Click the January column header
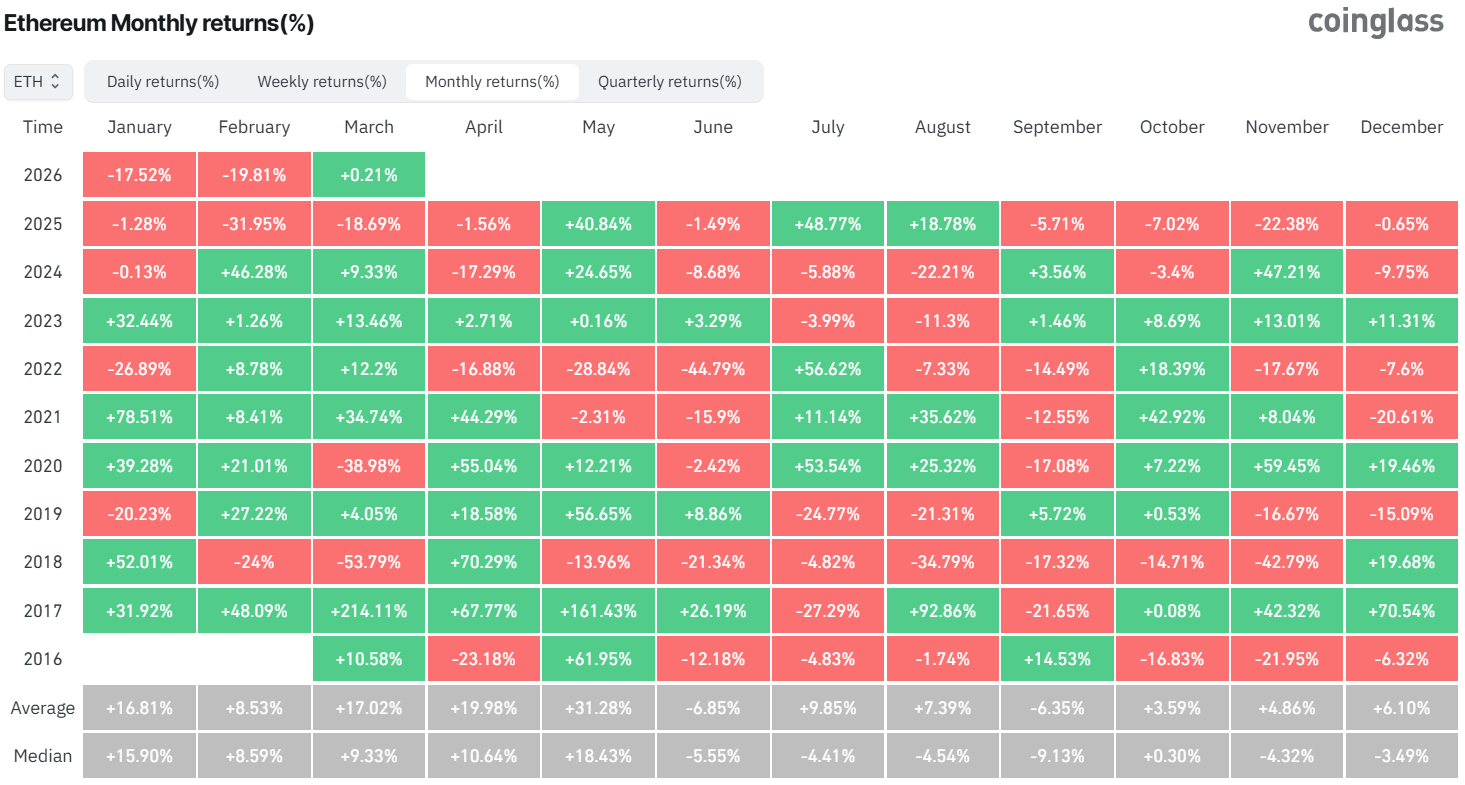 pos(139,127)
